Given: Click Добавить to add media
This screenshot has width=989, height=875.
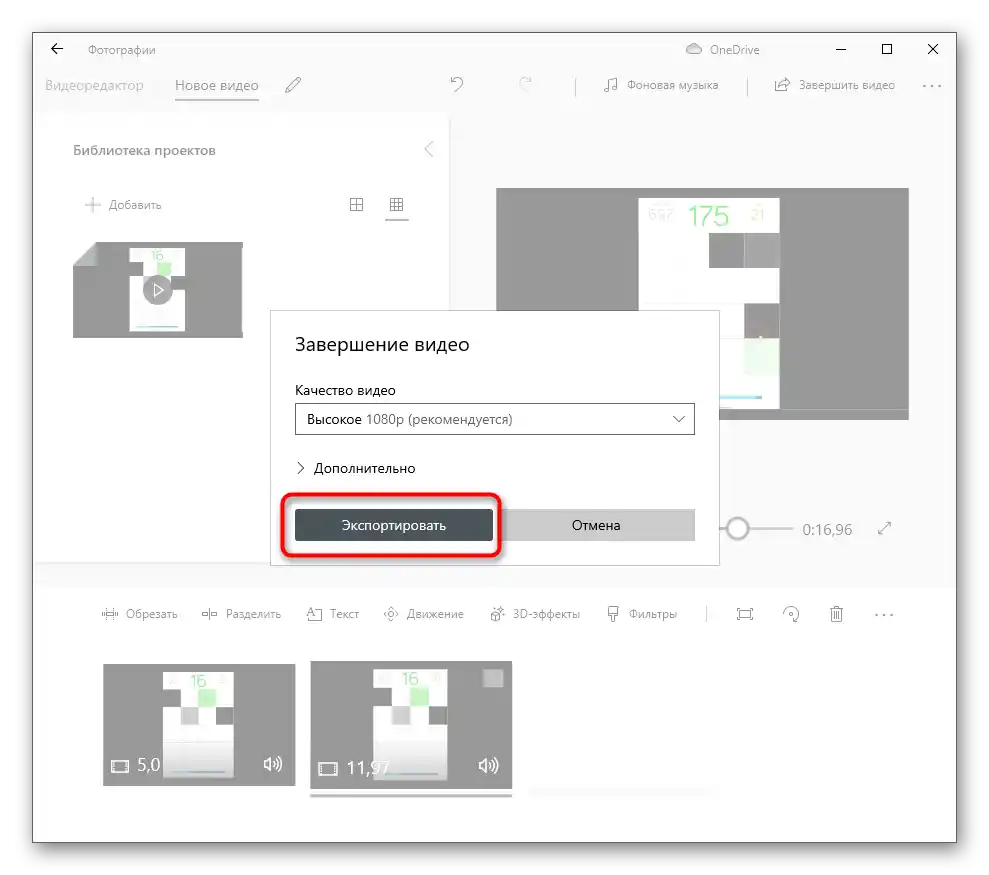Looking at the screenshot, I should pyautogui.click(x=124, y=205).
